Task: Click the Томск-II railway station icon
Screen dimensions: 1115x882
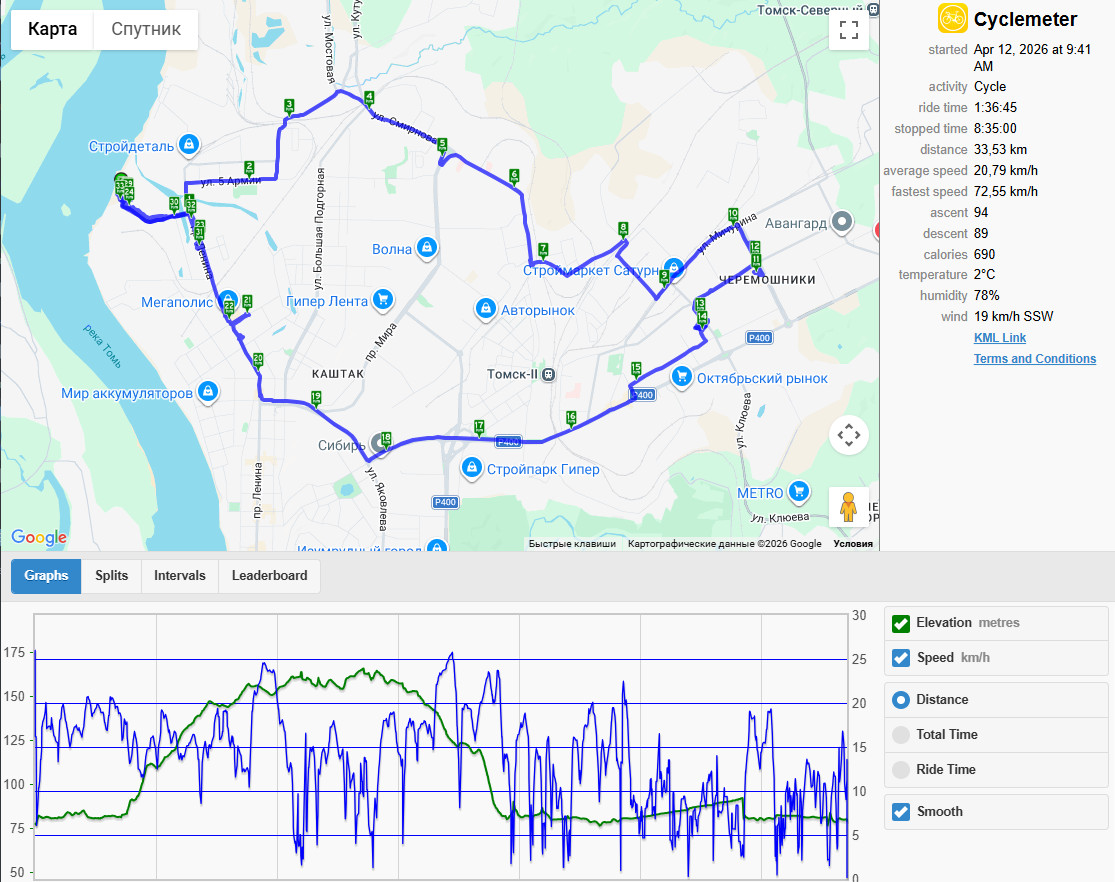Action: click(548, 374)
